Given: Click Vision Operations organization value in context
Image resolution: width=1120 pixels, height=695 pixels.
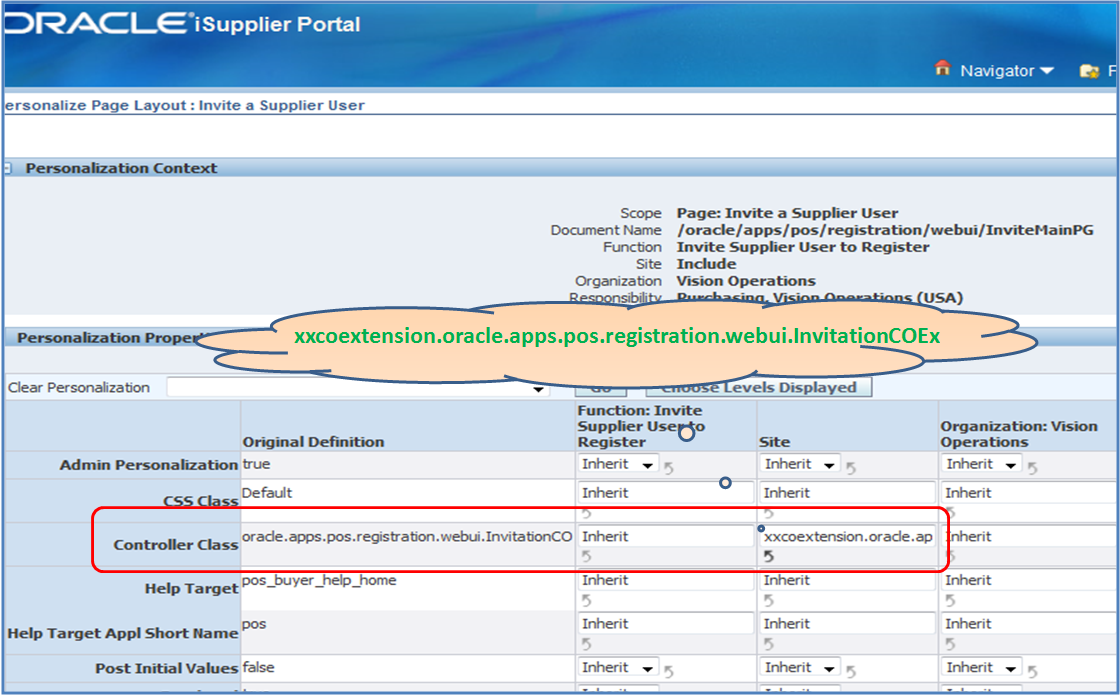Looking at the screenshot, I should 746,281.
